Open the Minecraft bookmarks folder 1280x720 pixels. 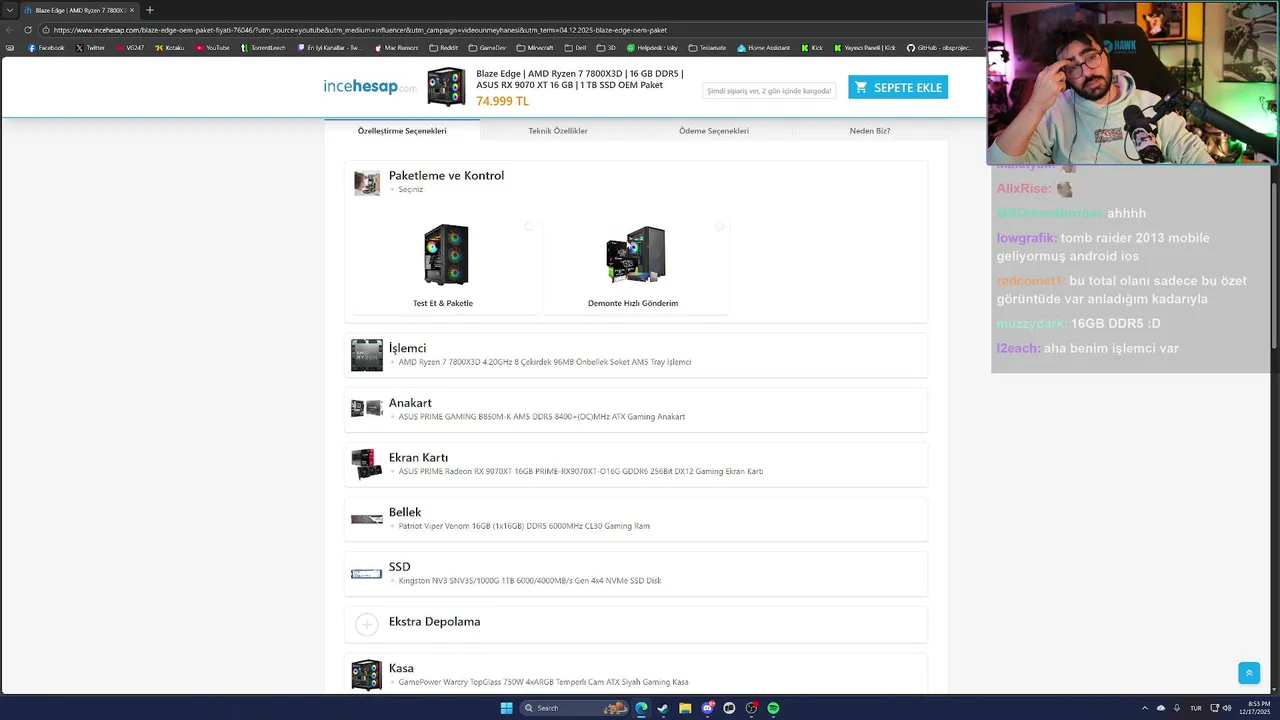(535, 47)
